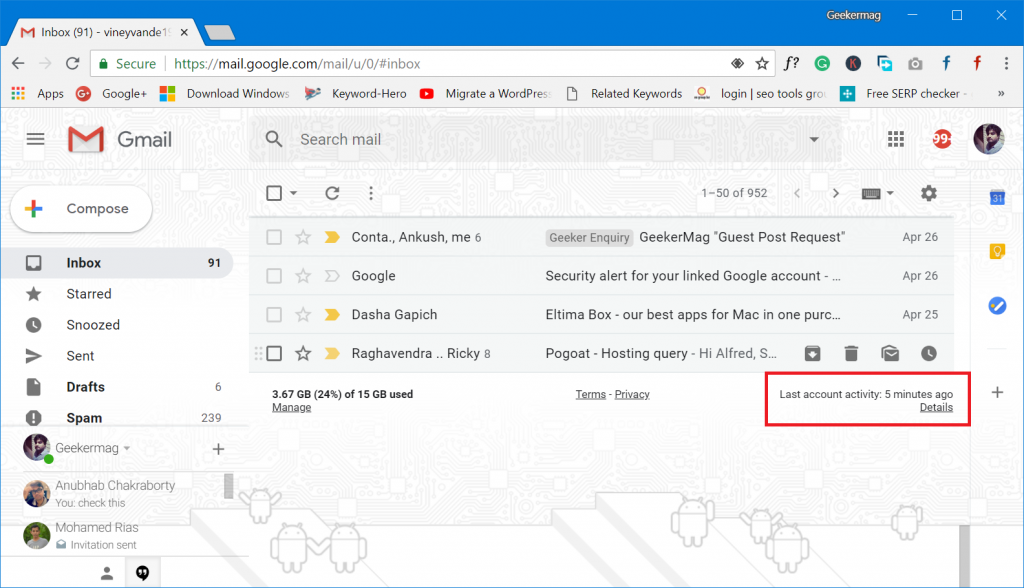Click the search magnifier icon
Viewport: 1024px width, 588px height.
point(274,139)
